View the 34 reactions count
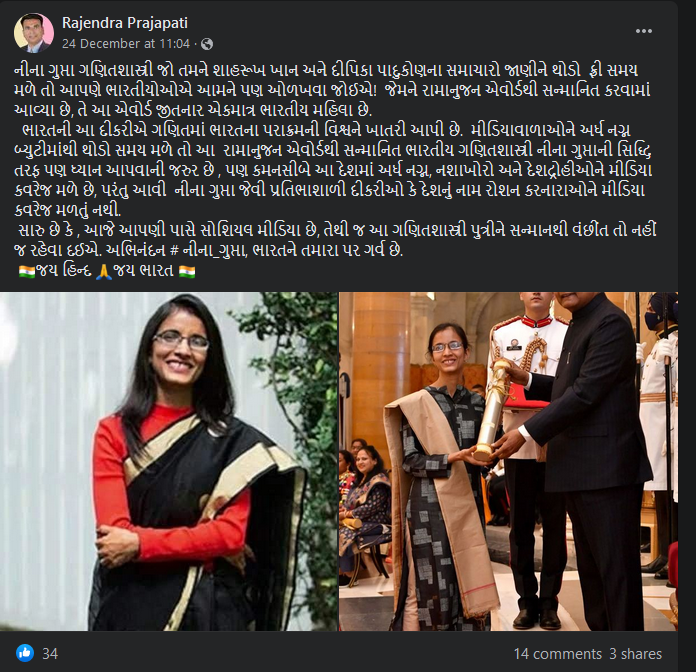 coord(50,653)
